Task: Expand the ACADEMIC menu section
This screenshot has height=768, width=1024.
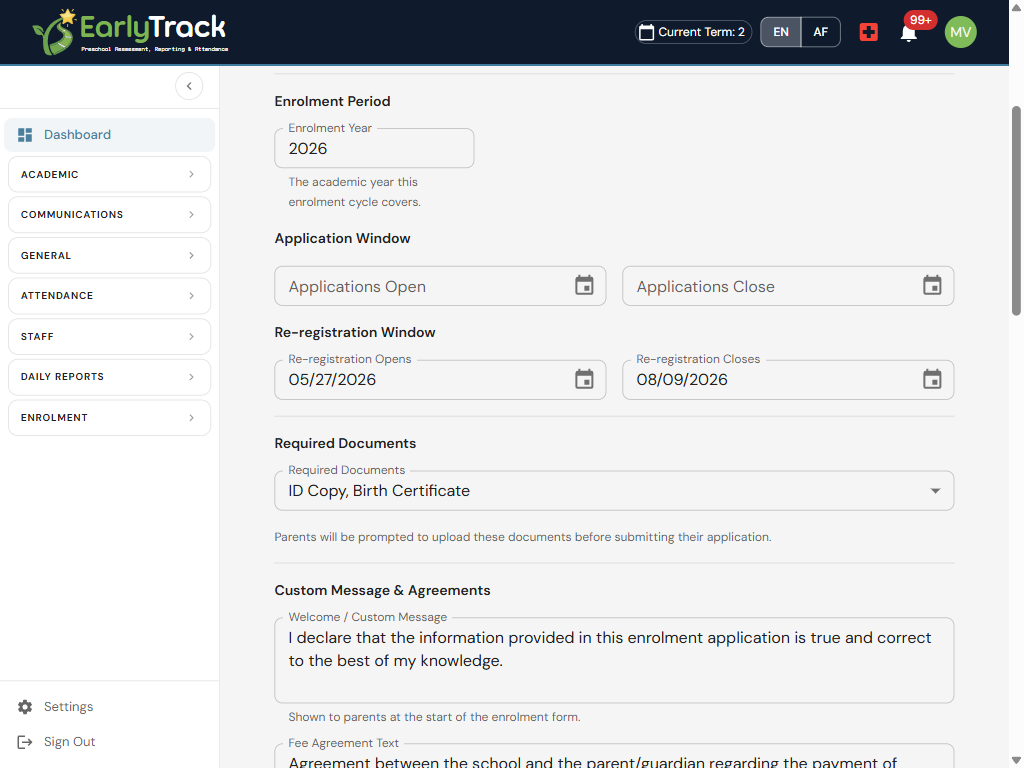Action: [x=110, y=174]
